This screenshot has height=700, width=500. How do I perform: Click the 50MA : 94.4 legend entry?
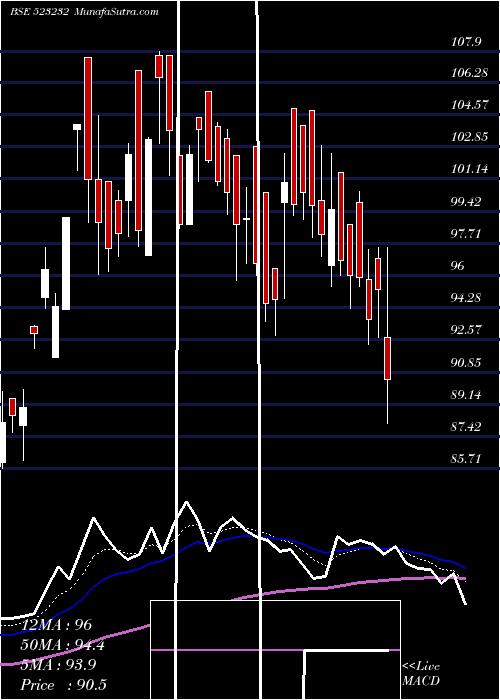(62, 645)
